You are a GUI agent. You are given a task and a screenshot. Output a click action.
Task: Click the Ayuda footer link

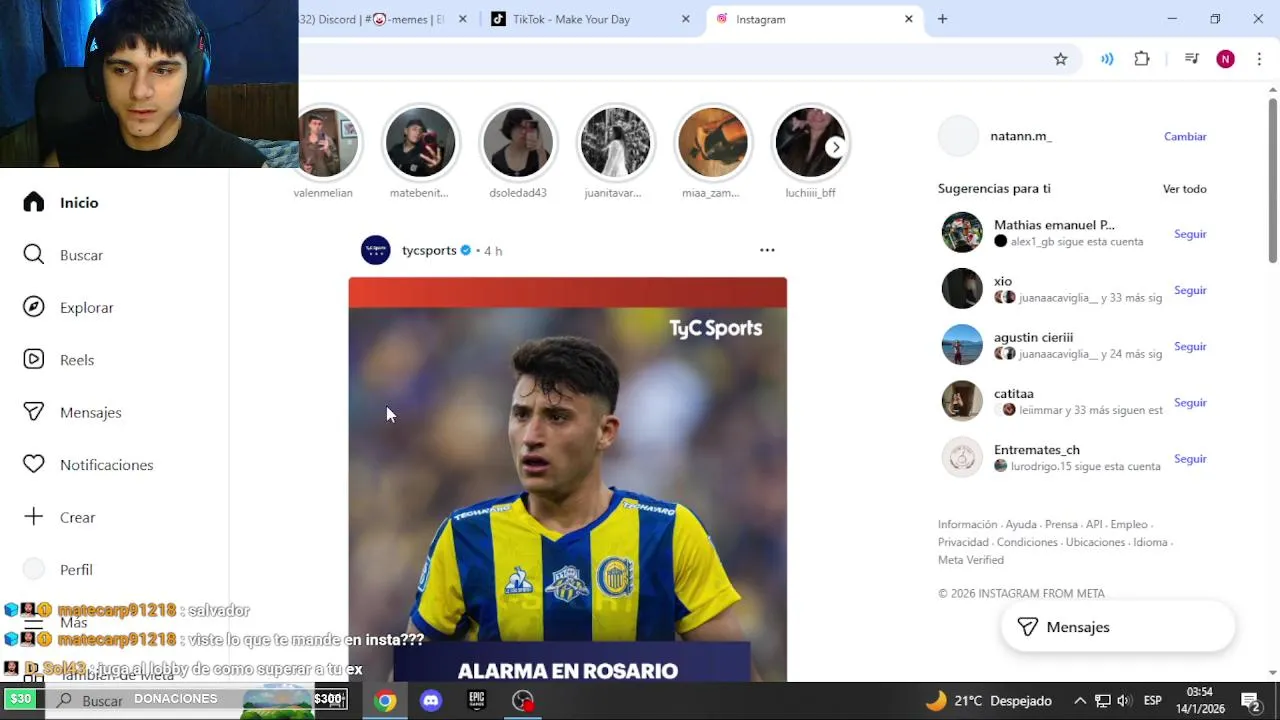pos(1021,524)
